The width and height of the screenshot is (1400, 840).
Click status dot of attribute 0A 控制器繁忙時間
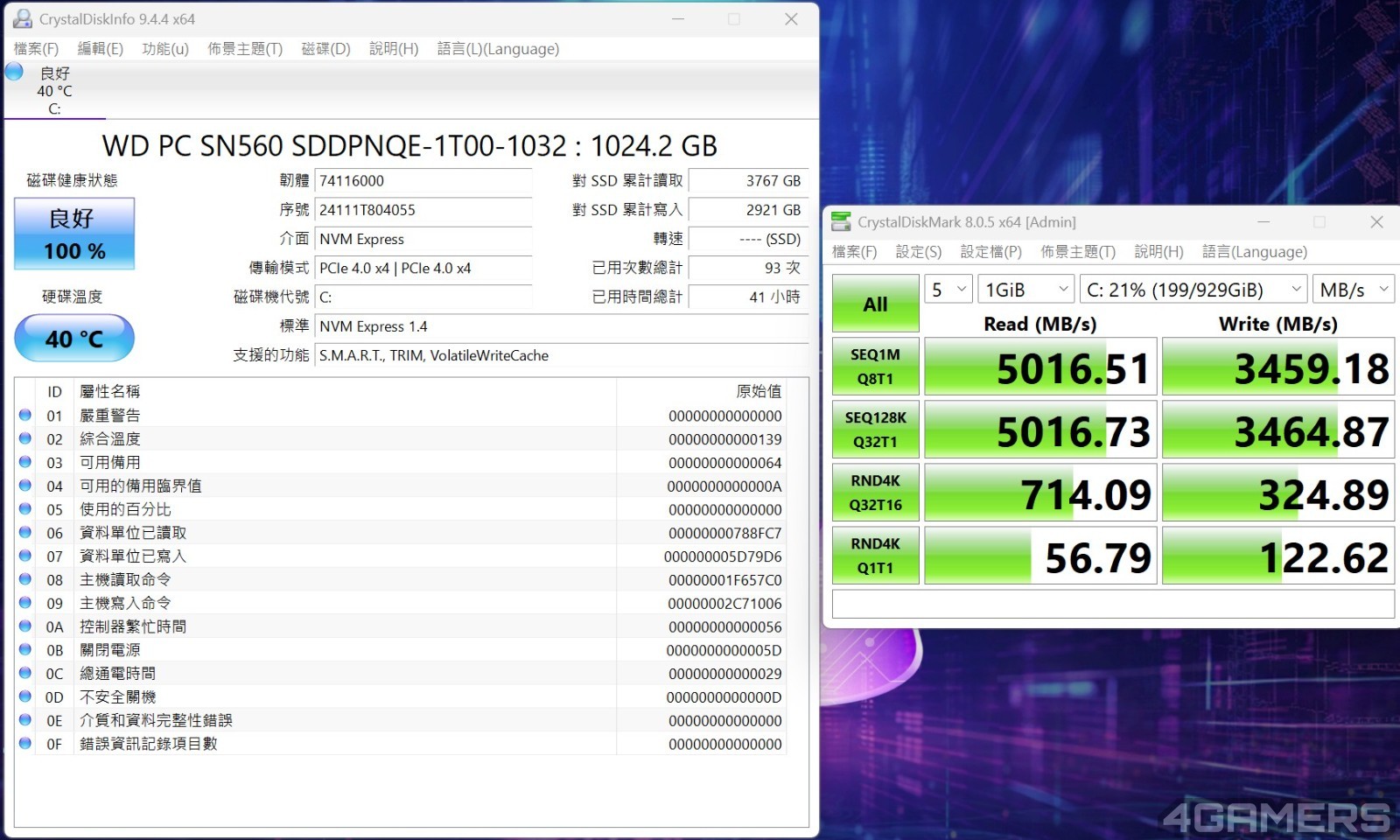25,626
